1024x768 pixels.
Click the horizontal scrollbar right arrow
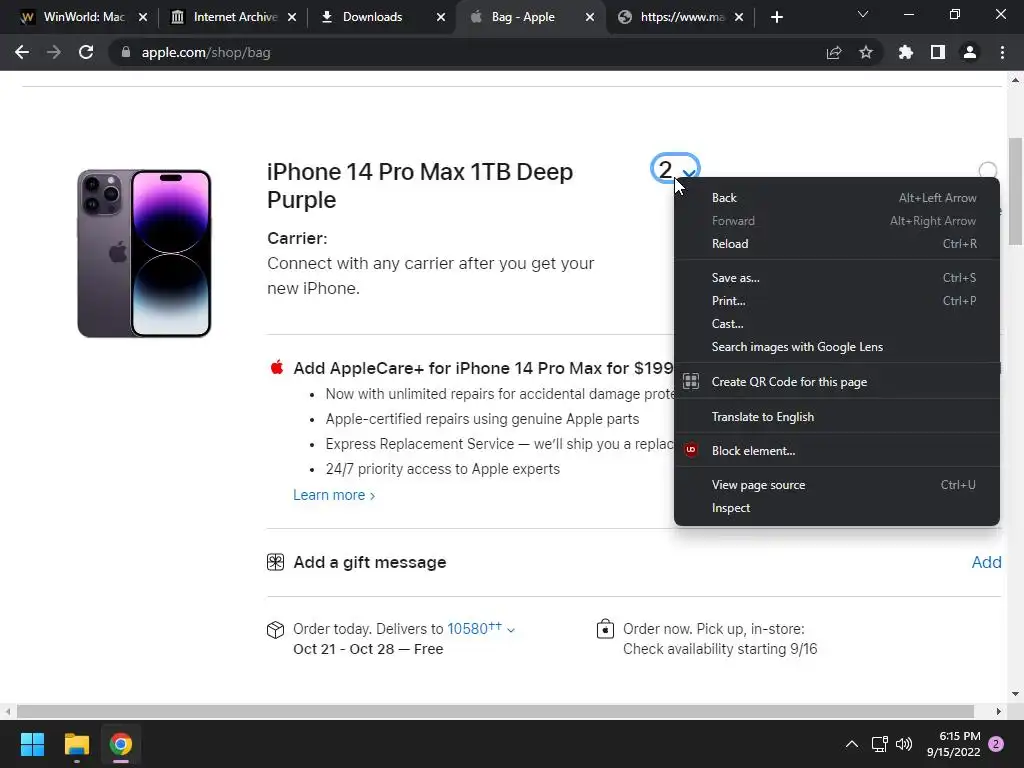[x=999, y=711]
